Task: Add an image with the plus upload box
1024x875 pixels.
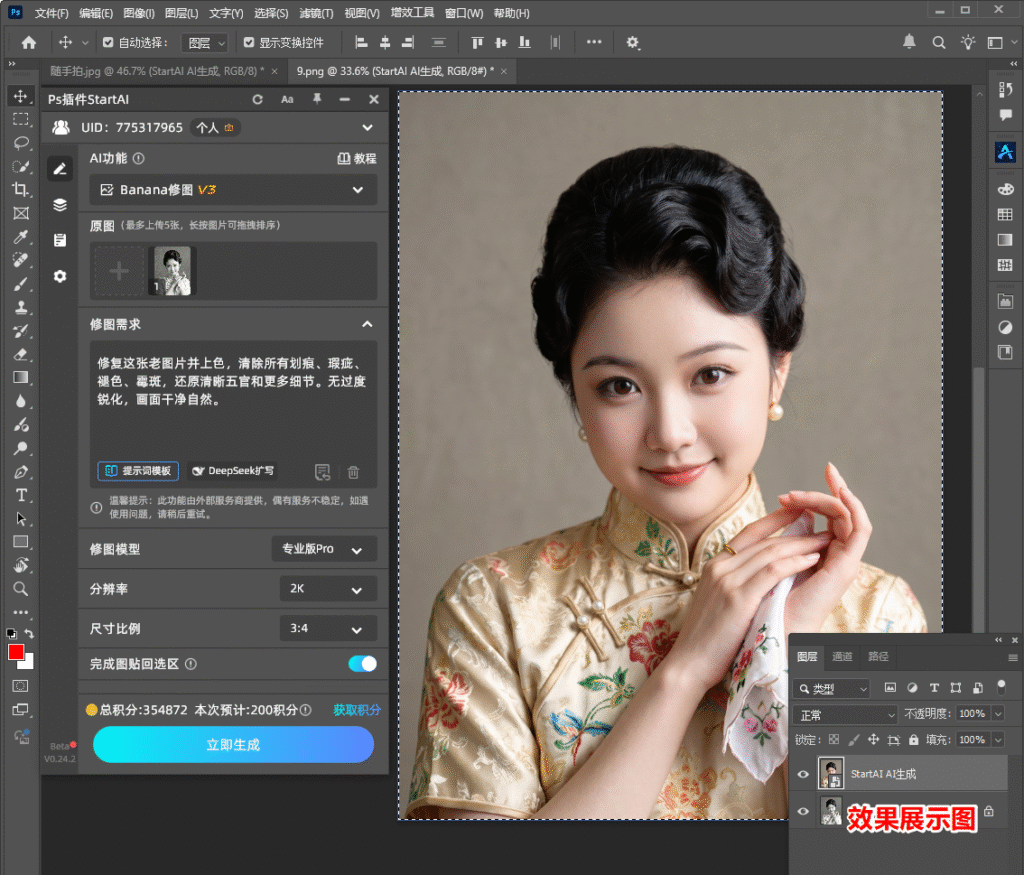Action: [119, 270]
